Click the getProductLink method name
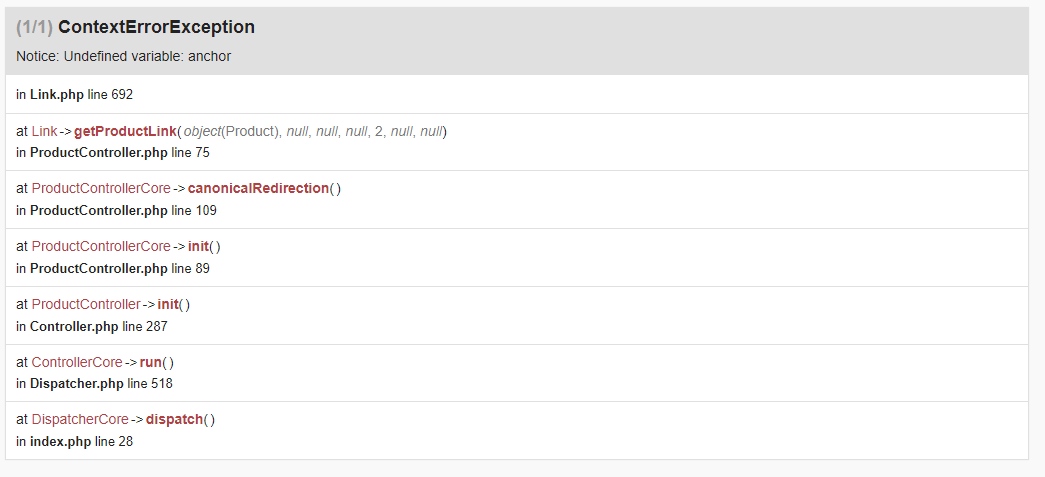Viewport: 1045px width, 477px height. pyautogui.click(x=125, y=131)
